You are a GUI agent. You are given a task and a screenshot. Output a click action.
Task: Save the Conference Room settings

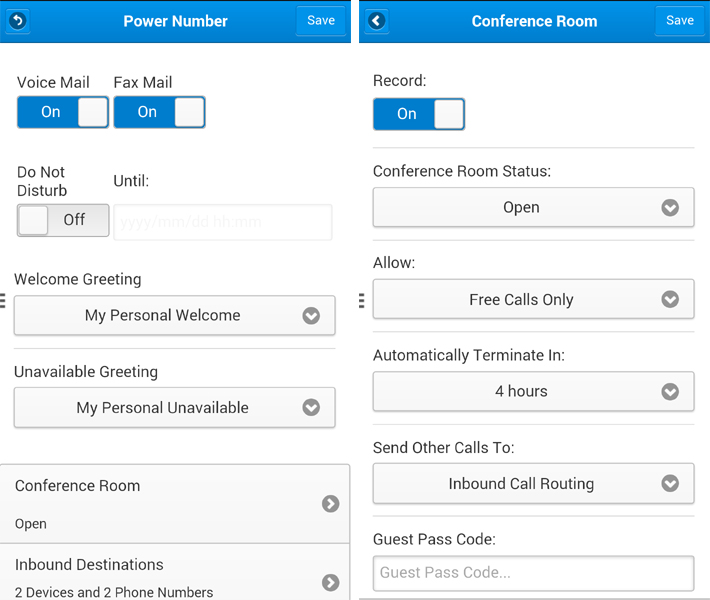click(x=680, y=21)
